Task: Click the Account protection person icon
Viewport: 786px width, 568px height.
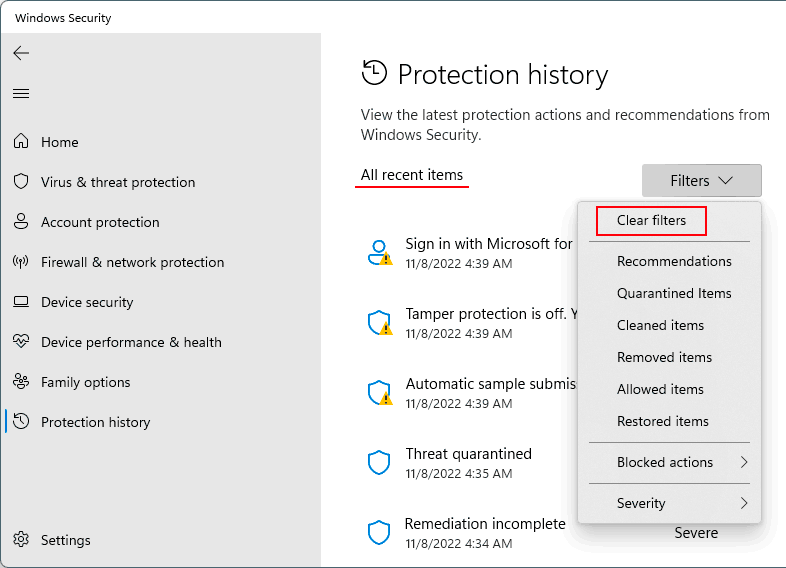Action: pos(21,222)
